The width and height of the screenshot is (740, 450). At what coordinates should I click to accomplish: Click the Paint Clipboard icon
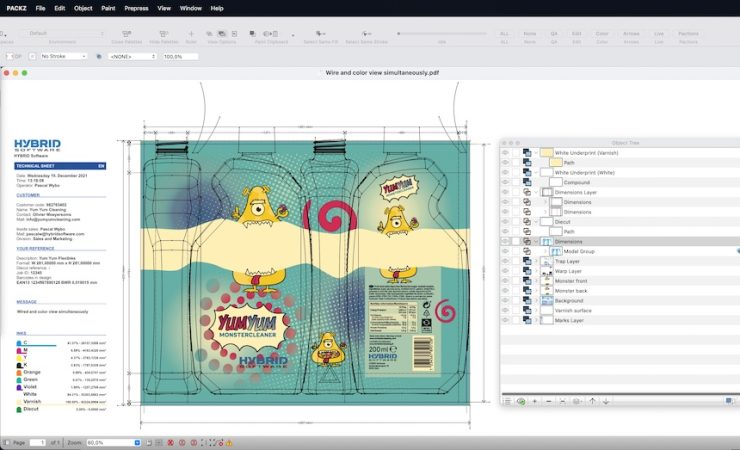pos(271,34)
